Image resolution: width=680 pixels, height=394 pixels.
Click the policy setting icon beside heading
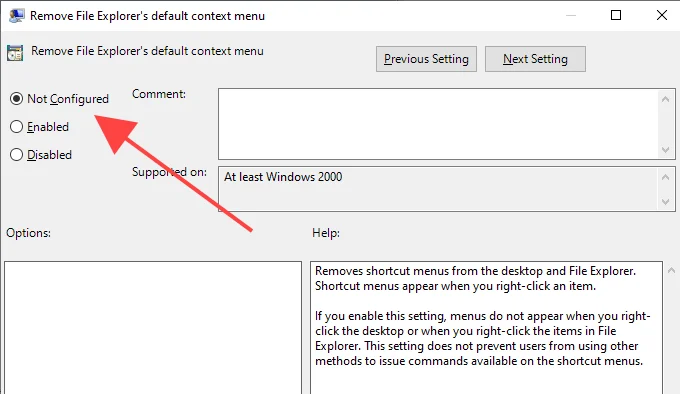(15, 53)
